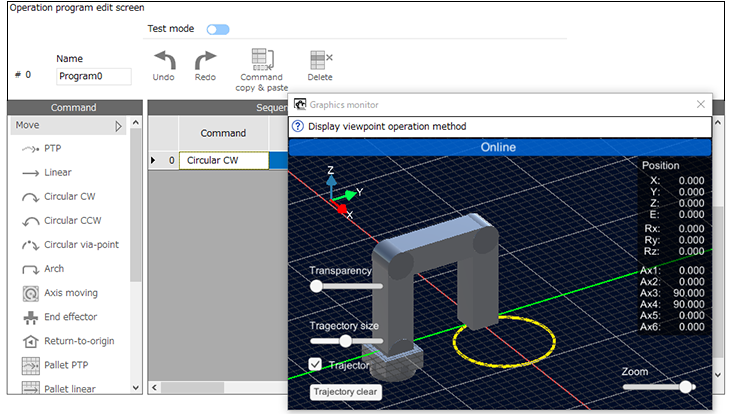
Task: Click the Delete command icon
Action: click(x=321, y=60)
